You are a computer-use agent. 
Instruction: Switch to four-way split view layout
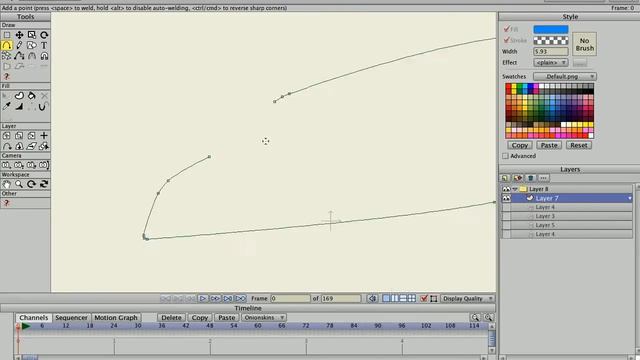pos(412,298)
